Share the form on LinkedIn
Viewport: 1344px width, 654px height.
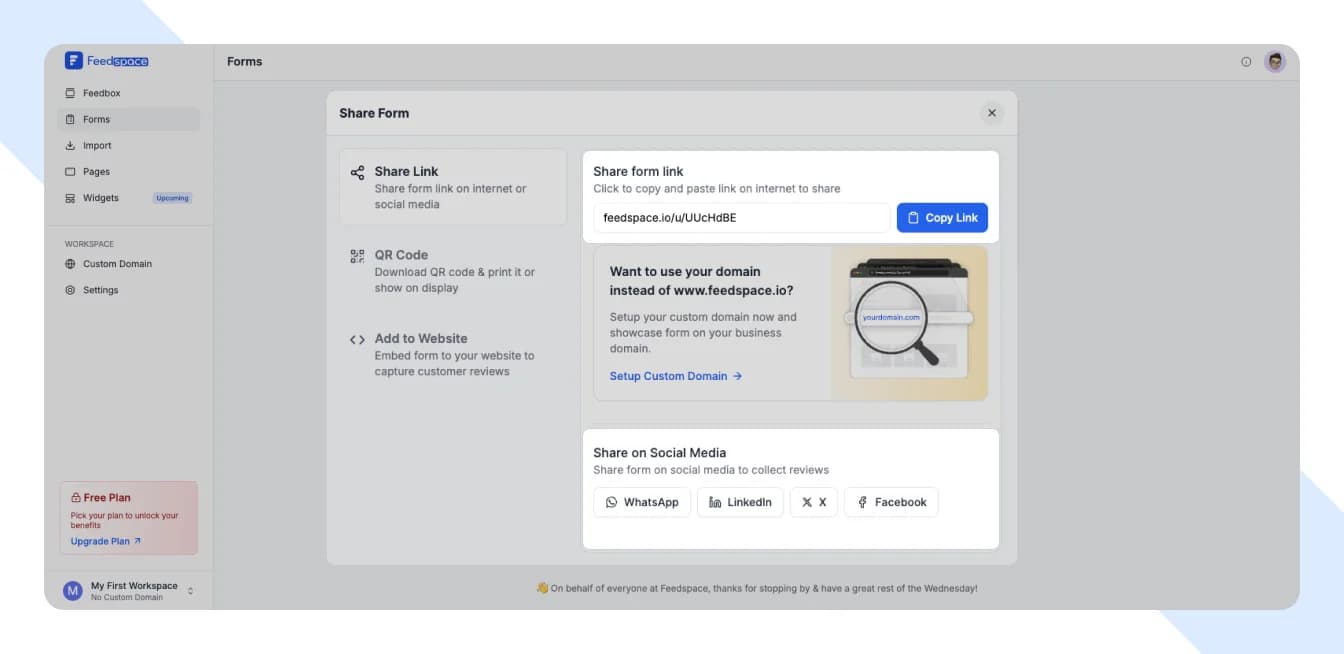tap(740, 502)
